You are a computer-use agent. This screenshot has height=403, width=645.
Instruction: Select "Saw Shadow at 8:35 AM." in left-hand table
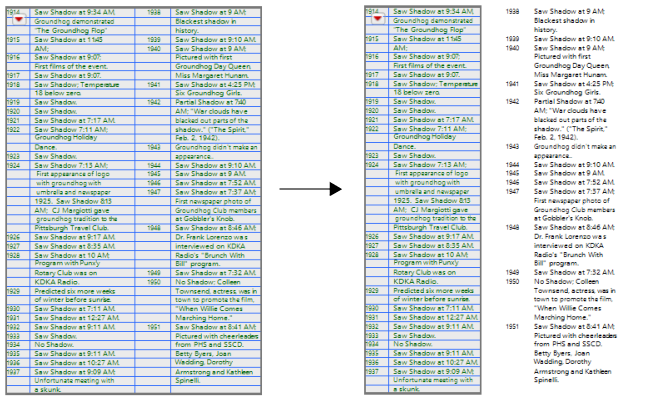pos(75,246)
